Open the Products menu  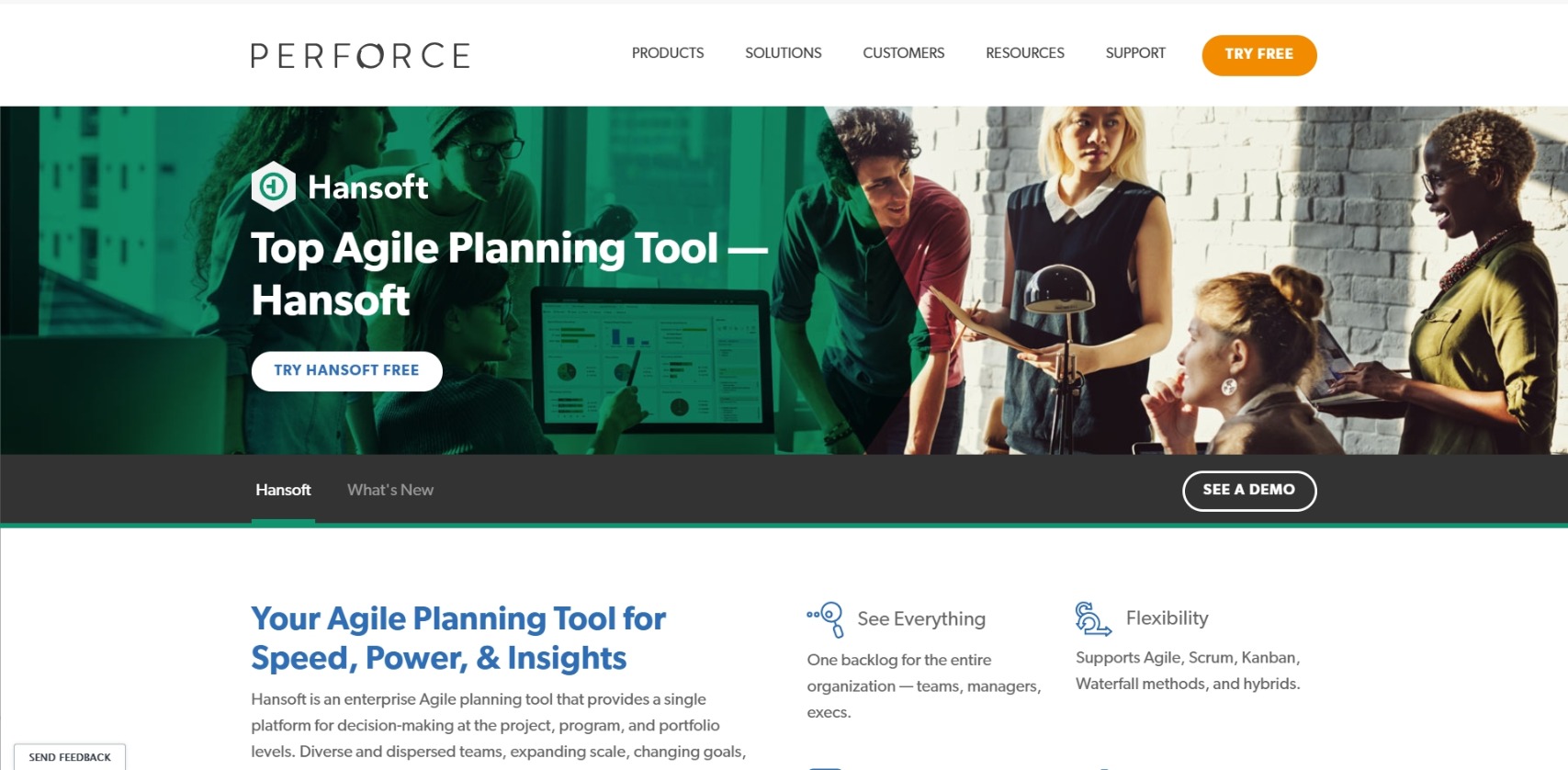click(668, 53)
